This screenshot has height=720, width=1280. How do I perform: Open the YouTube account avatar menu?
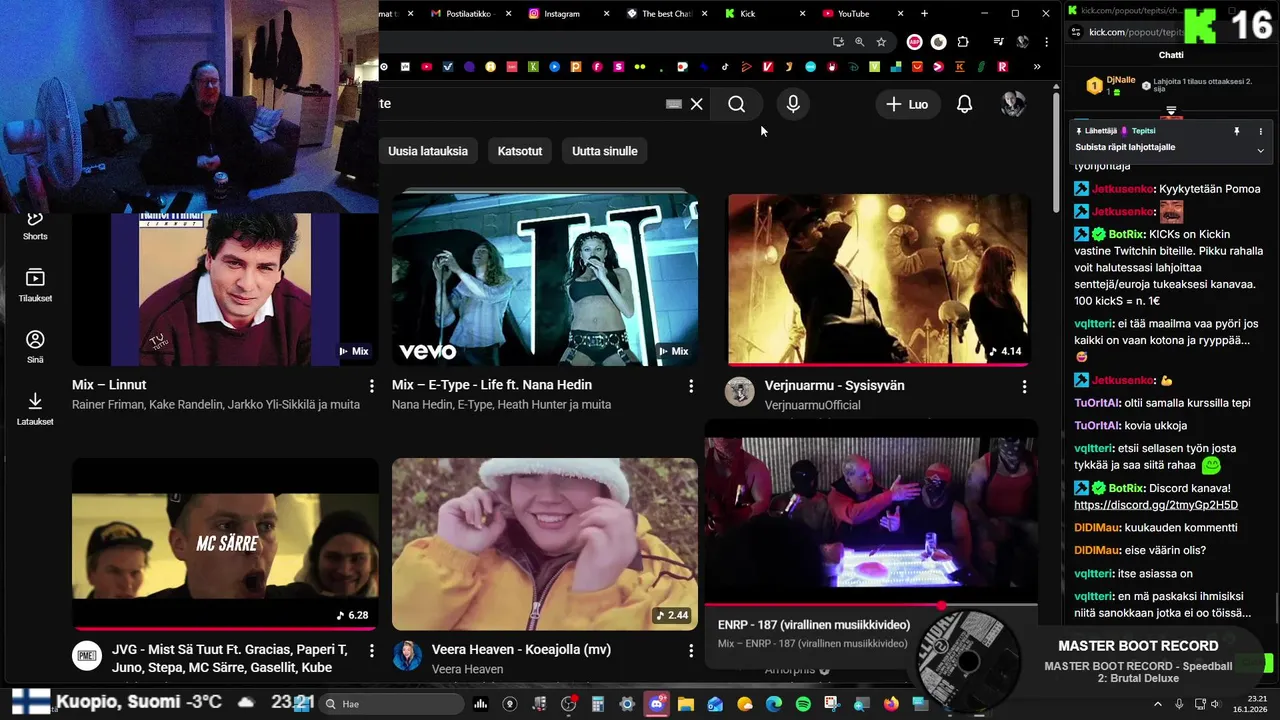coord(1014,104)
